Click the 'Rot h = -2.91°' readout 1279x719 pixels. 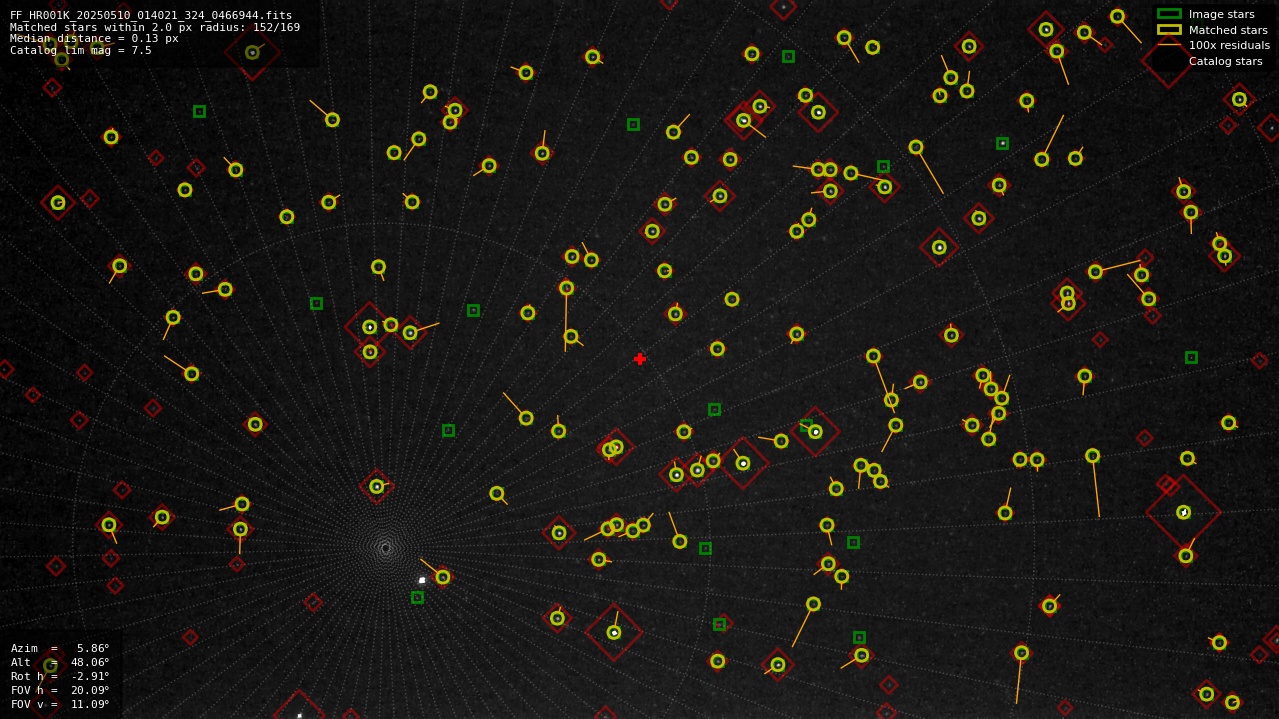(x=60, y=676)
